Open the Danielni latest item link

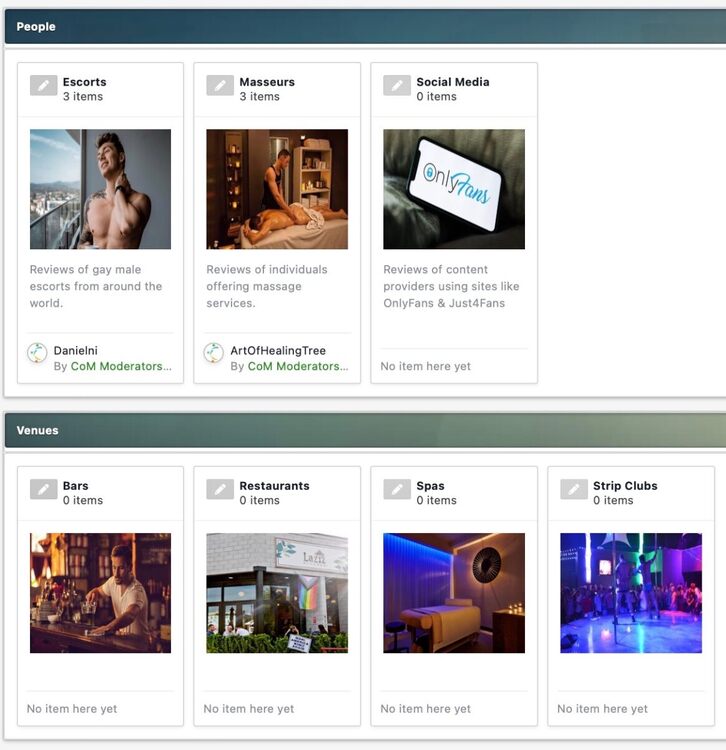pos(76,351)
